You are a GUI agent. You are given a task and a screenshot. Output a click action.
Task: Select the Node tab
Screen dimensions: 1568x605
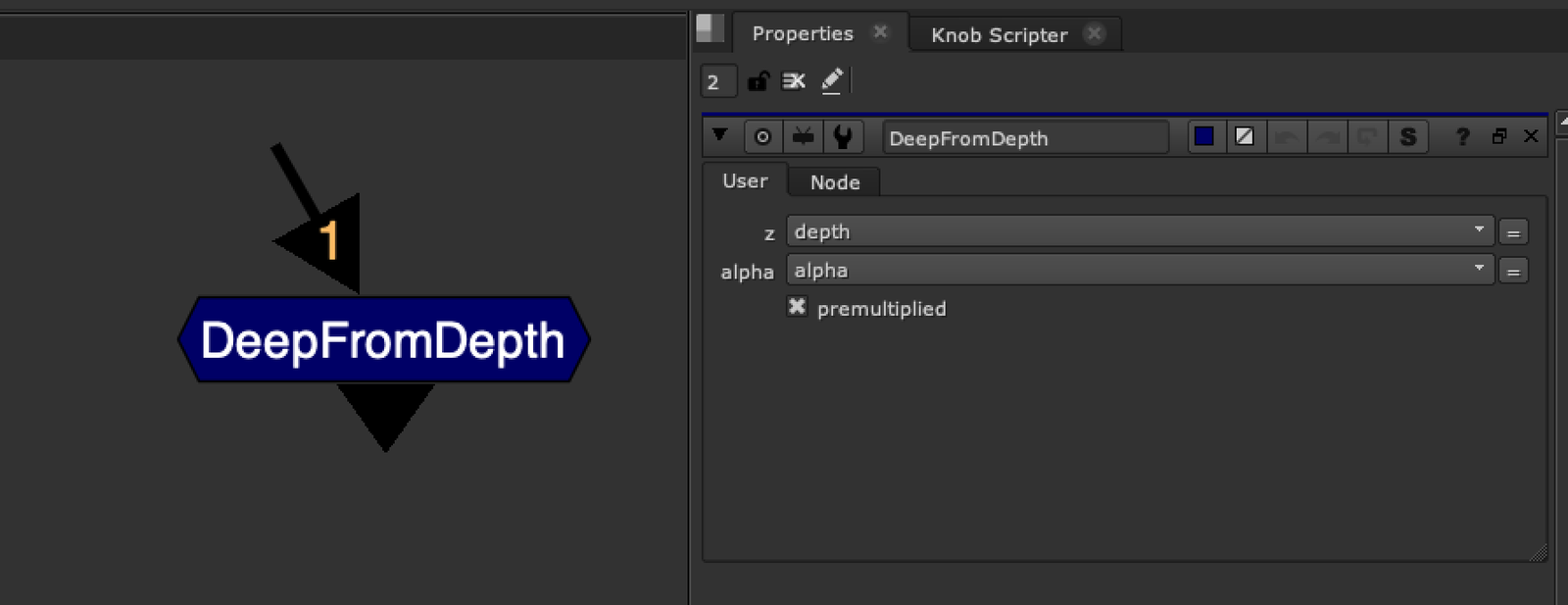pyautogui.click(x=835, y=182)
